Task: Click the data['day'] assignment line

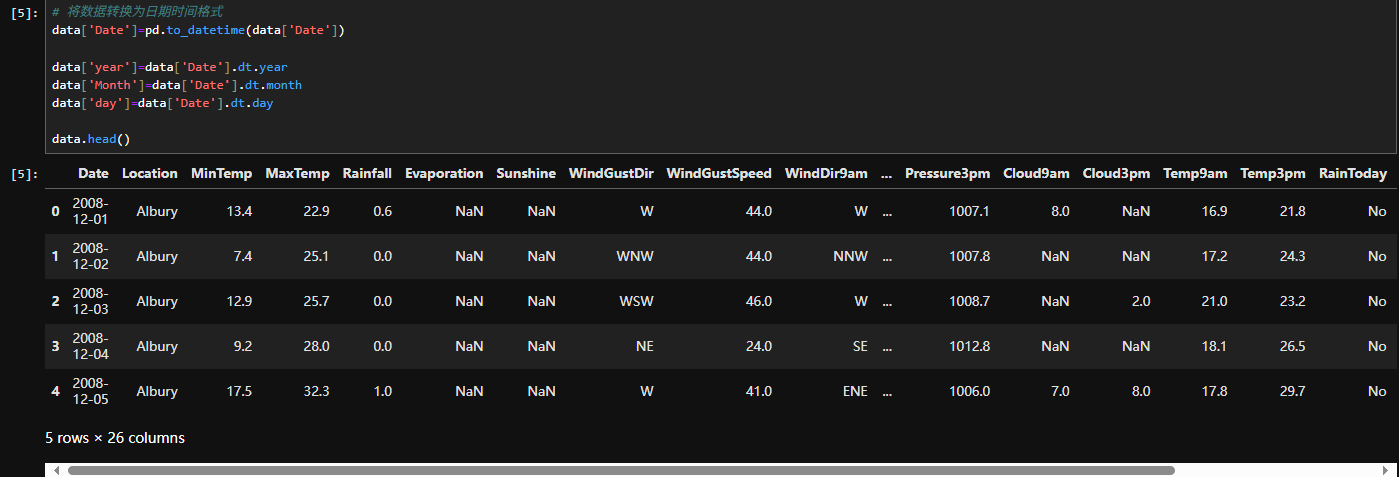Action: tap(162, 103)
